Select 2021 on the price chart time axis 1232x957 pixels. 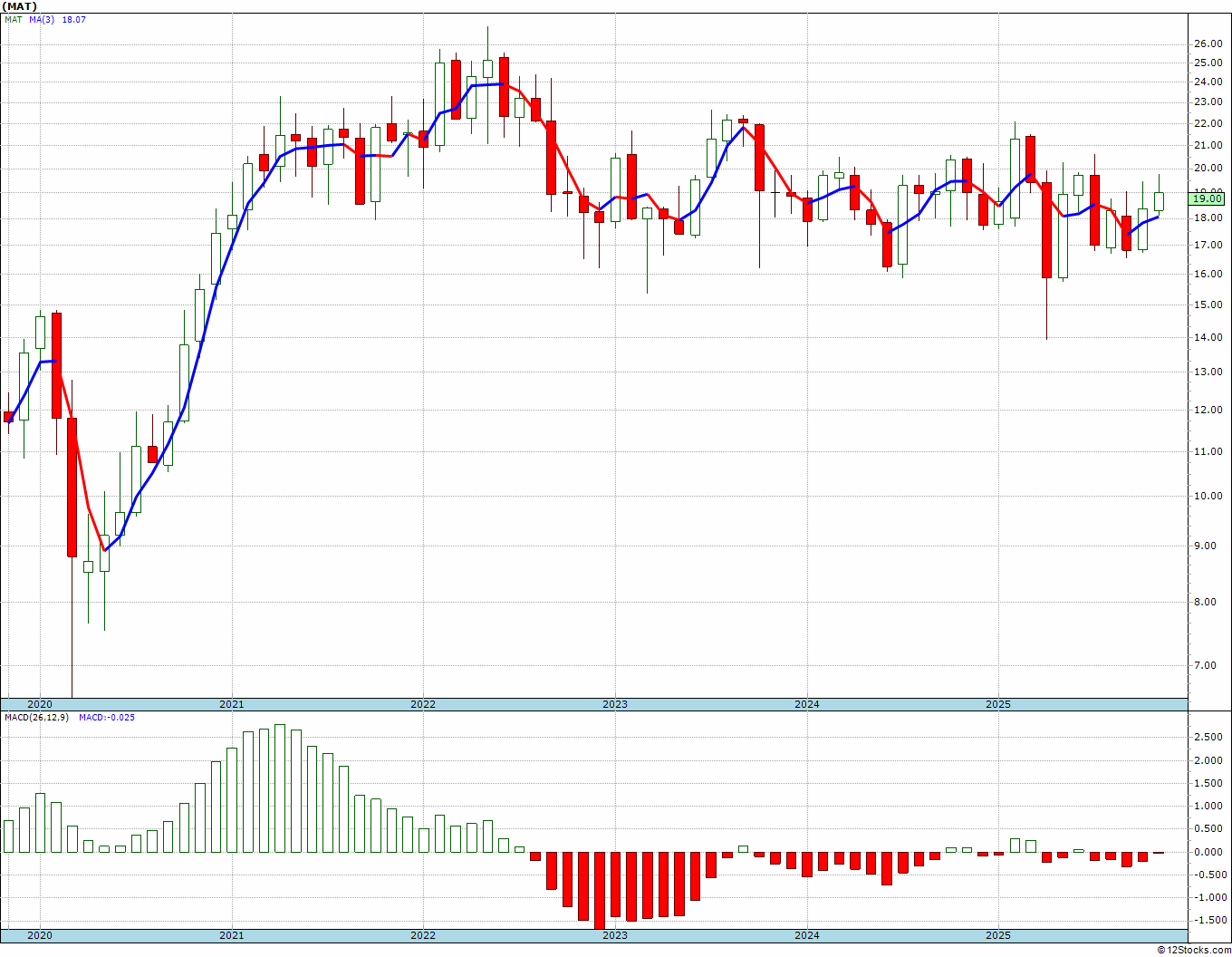click(x=231, y=704)
